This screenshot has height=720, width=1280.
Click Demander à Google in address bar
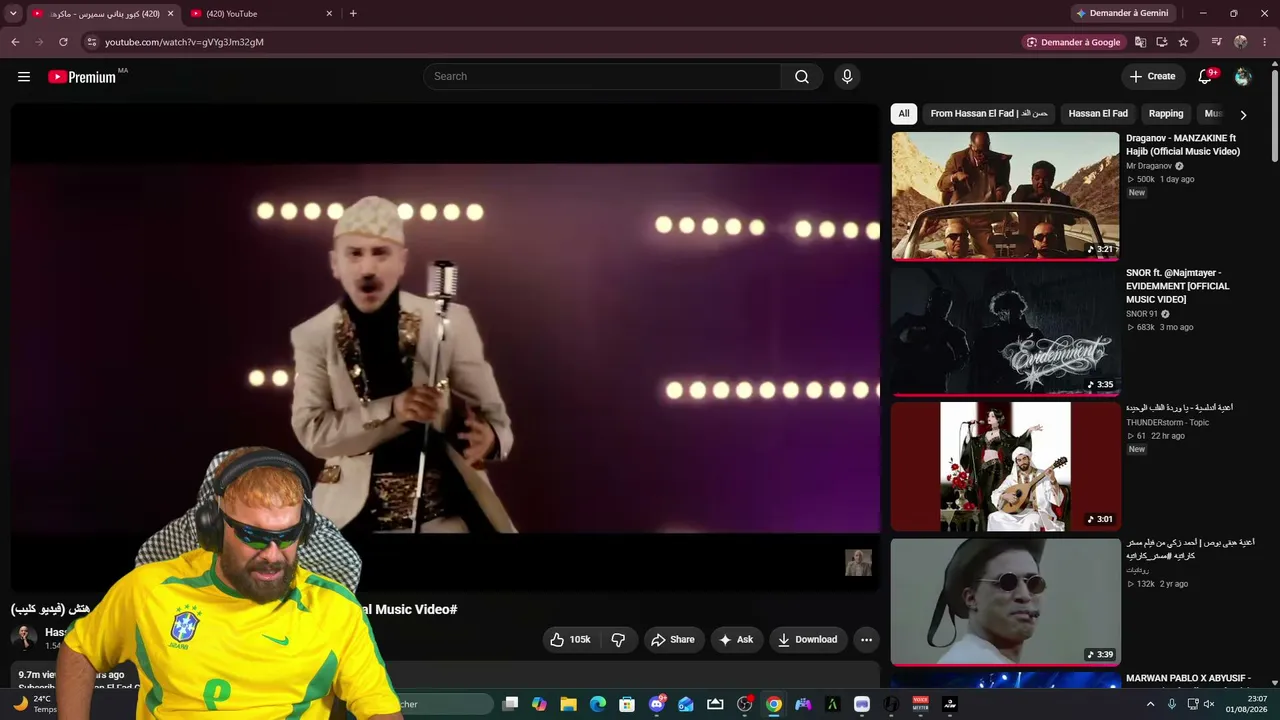pyautogui.click(x=1073, y=42)
